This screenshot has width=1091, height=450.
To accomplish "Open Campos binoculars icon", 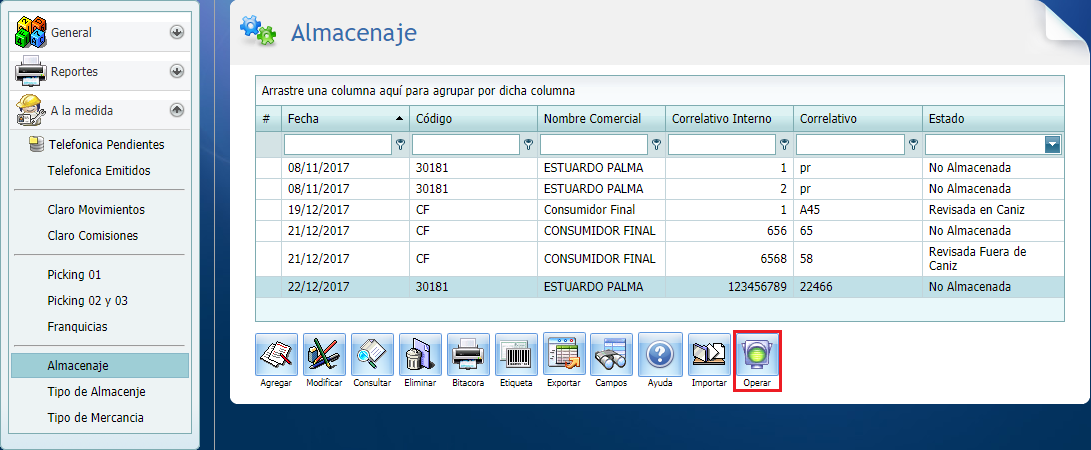I will click(611, 354).
